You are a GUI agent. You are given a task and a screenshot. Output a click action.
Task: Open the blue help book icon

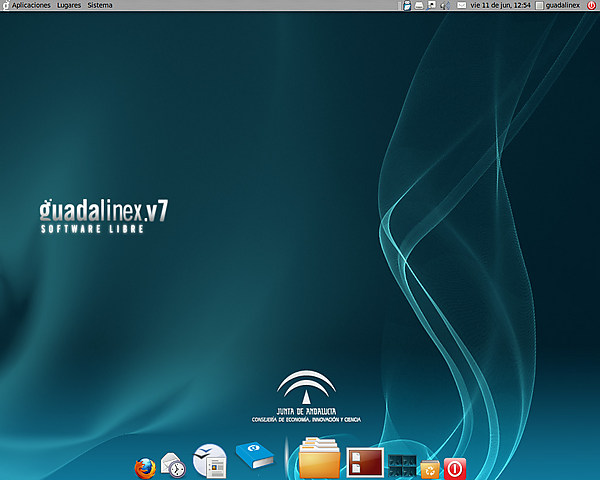click(x=255, y=455)
